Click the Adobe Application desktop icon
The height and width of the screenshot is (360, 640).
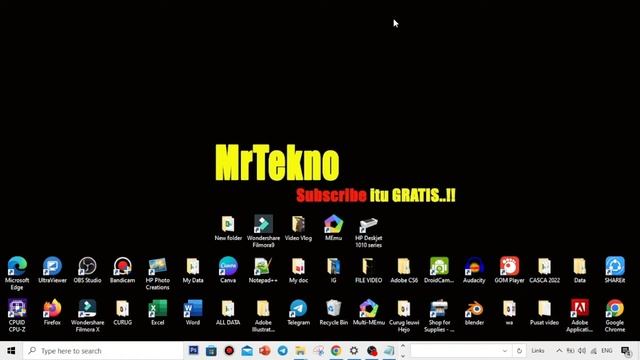click(580, 315)
